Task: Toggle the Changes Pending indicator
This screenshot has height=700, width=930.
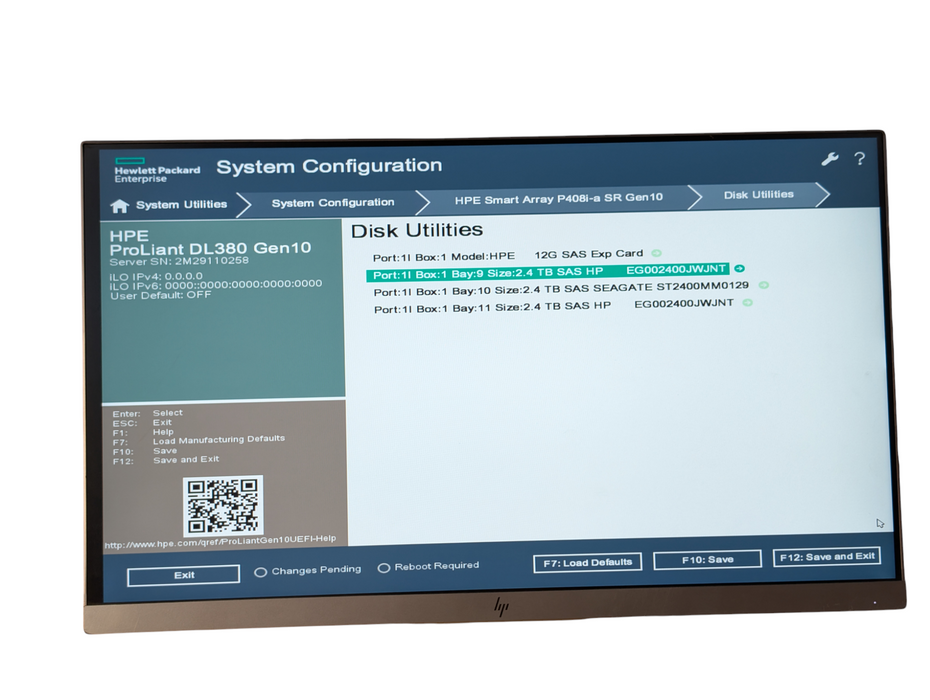Action: [260, 572]
